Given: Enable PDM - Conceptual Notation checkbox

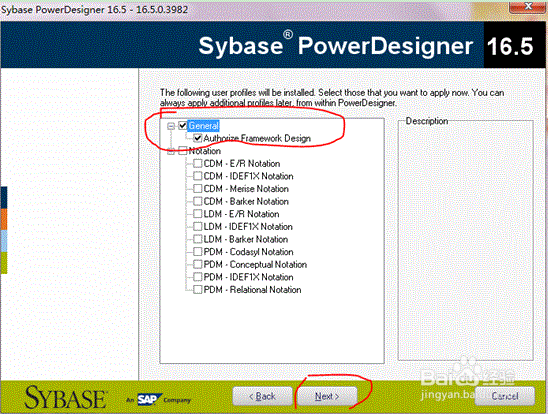Looking at the screenshot, I should (198, 264).
